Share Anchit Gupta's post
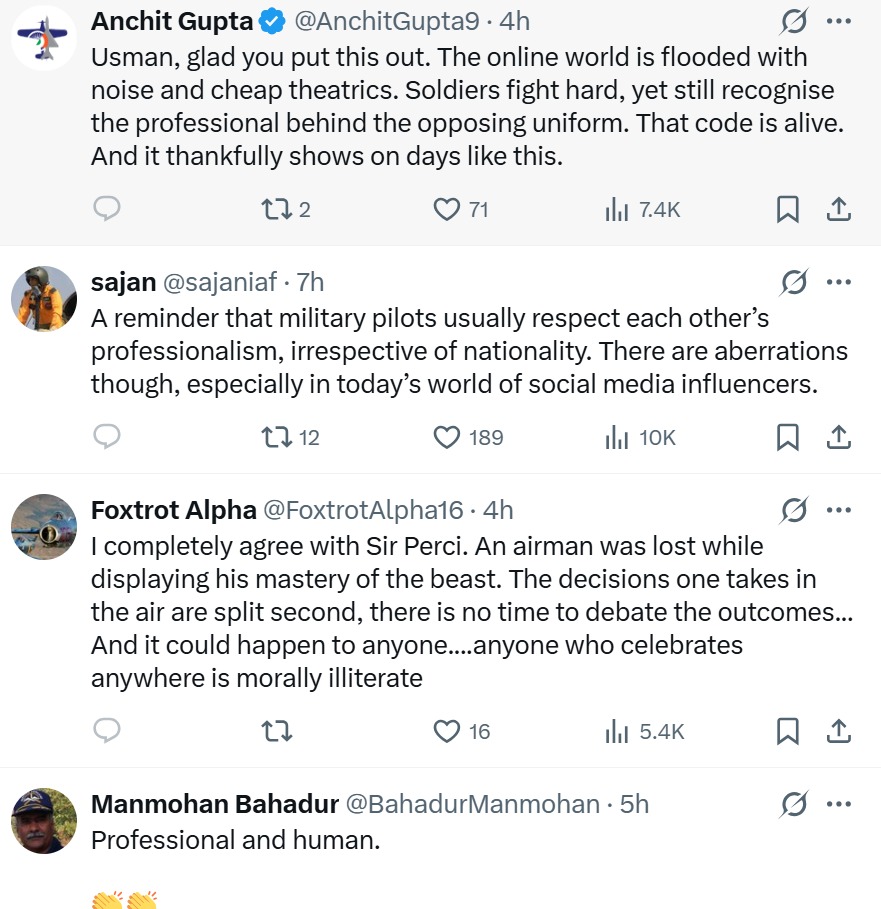881x909 pixels. point(839,209)
